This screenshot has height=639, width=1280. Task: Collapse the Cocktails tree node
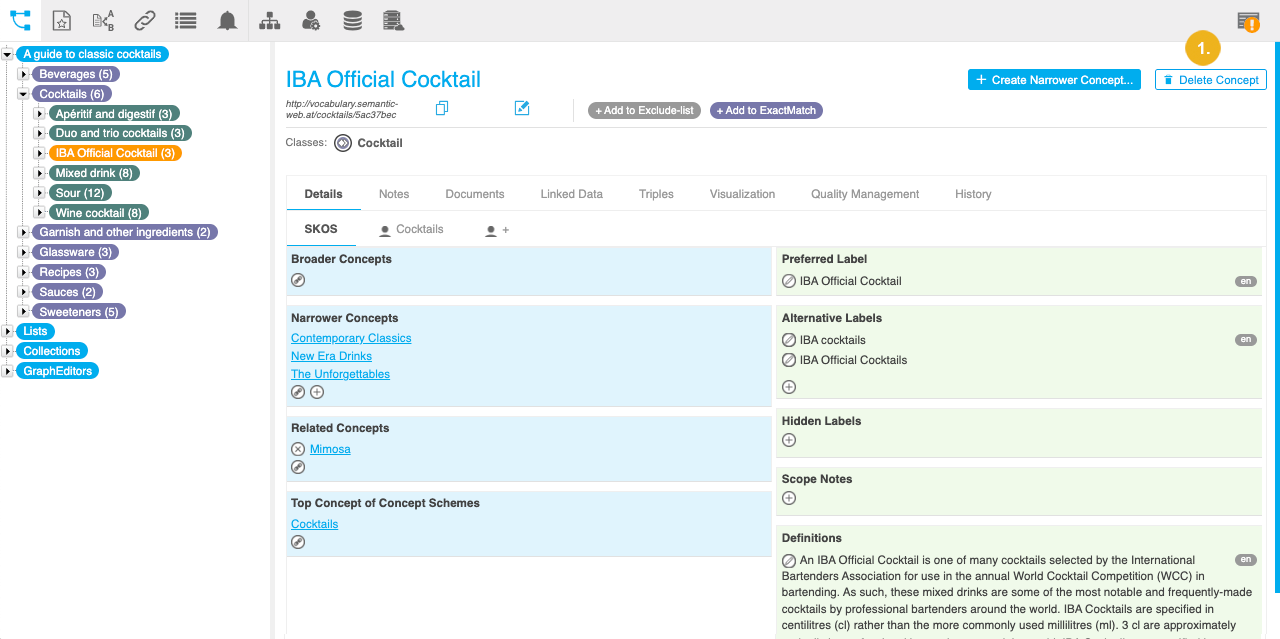point(25,94)
